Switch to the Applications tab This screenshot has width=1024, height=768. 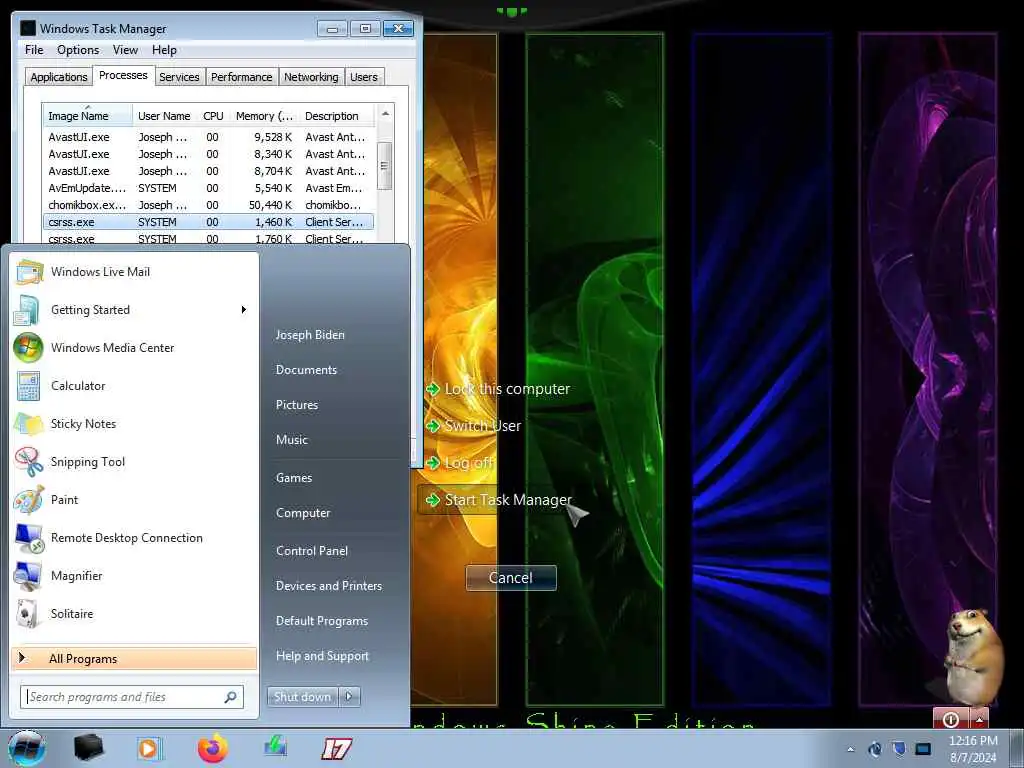59,77
